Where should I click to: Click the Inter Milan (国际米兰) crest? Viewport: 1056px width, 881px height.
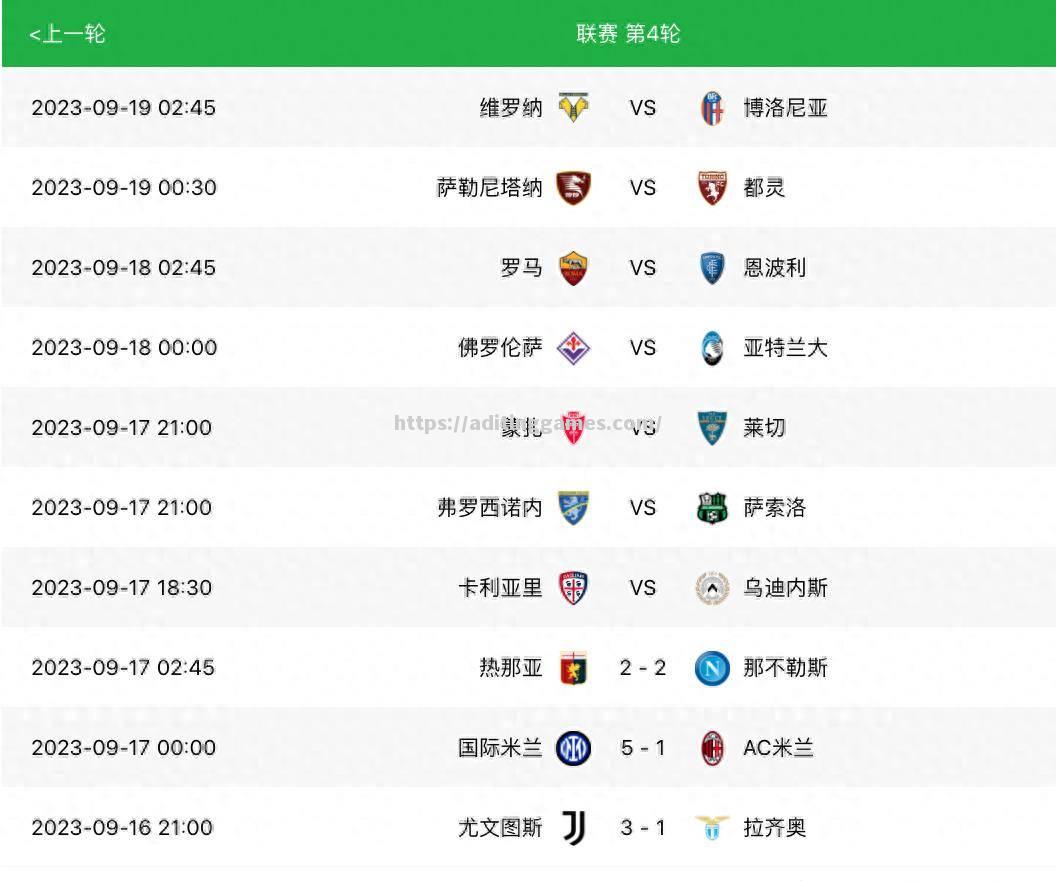573,748
